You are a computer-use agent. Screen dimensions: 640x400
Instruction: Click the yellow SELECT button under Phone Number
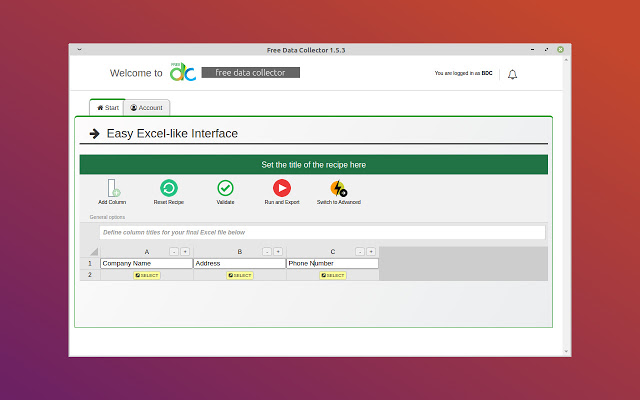pyautogui.click(x=332, y=275)
